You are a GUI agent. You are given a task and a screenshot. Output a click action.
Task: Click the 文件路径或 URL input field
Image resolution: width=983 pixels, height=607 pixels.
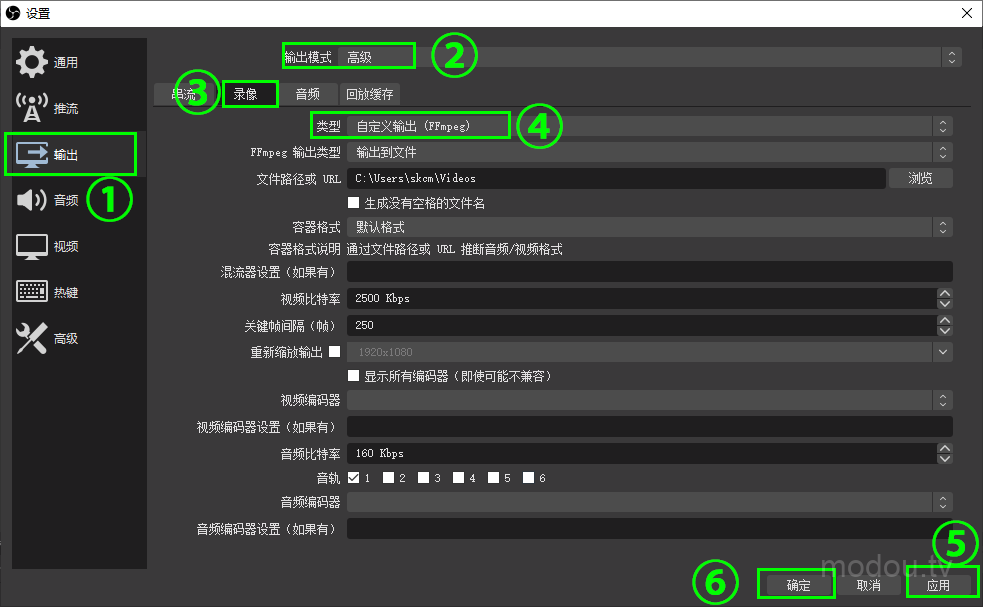(x=615, y=178)
